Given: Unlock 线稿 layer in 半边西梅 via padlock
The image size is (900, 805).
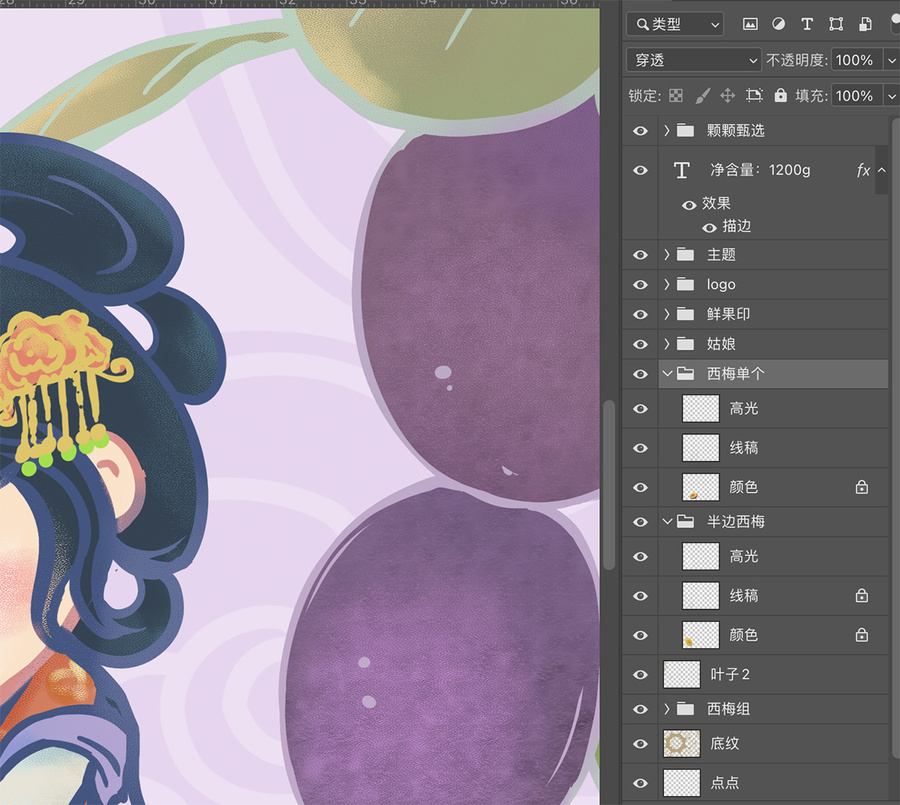Looking at the screenshot, I should pos(862,595).
